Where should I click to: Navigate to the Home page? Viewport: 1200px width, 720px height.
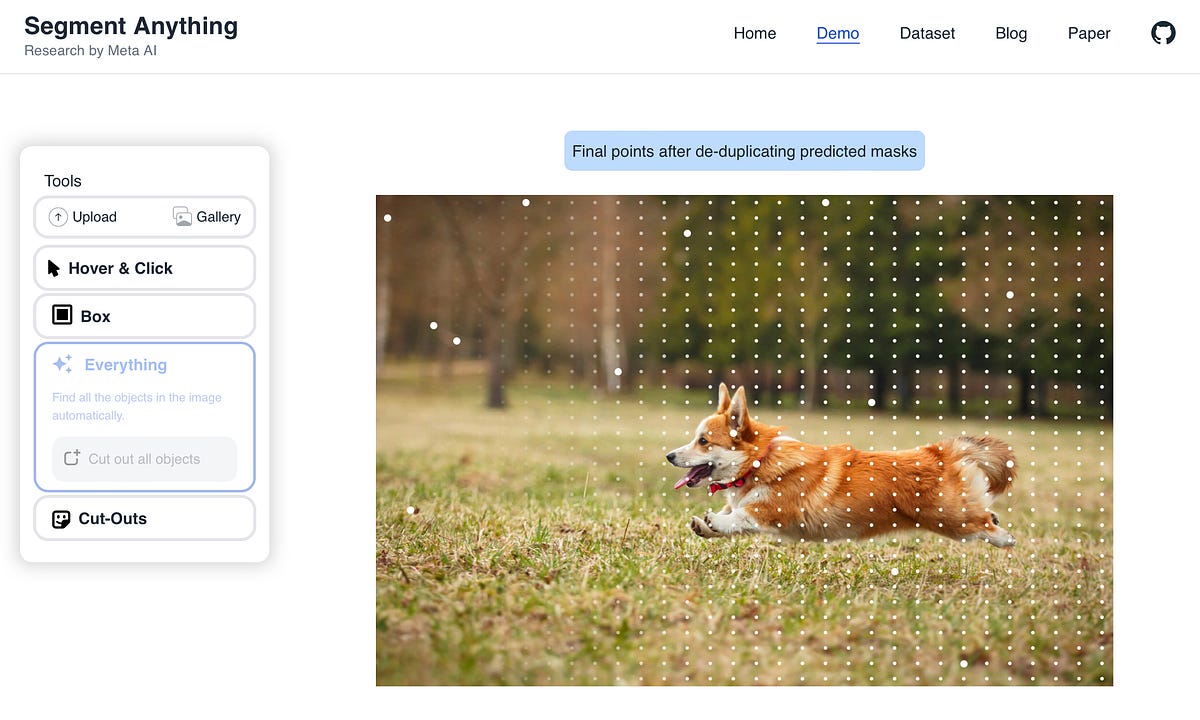(x=755, y=33)
